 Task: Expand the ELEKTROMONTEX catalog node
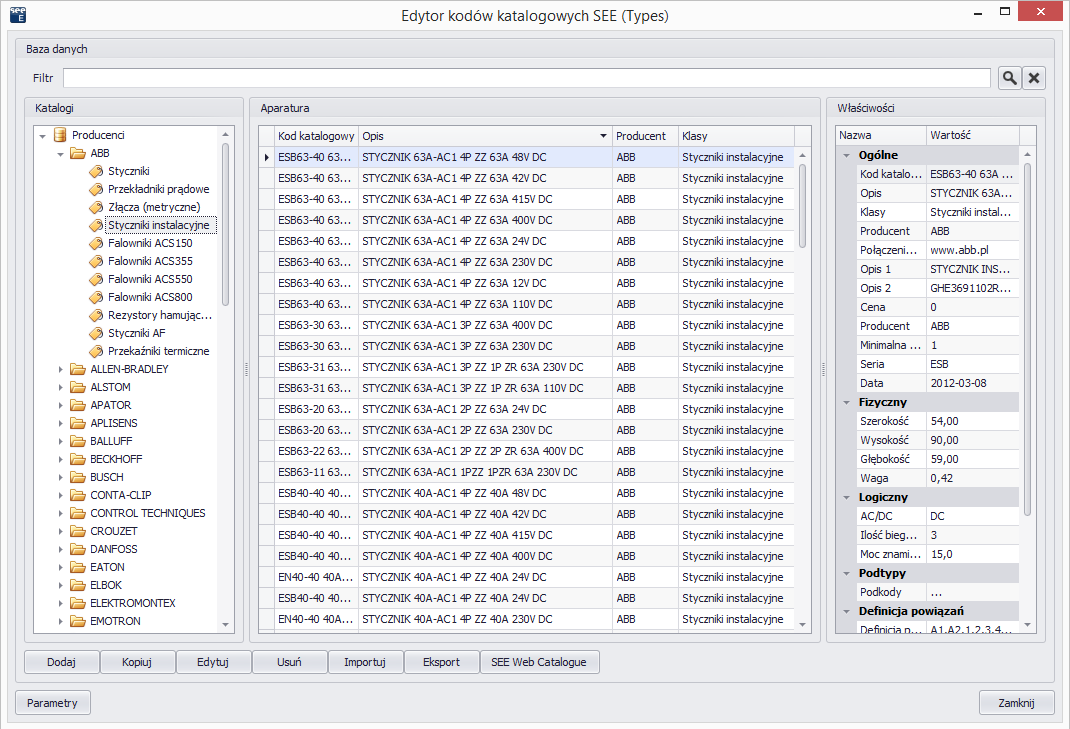click(61, 603)
